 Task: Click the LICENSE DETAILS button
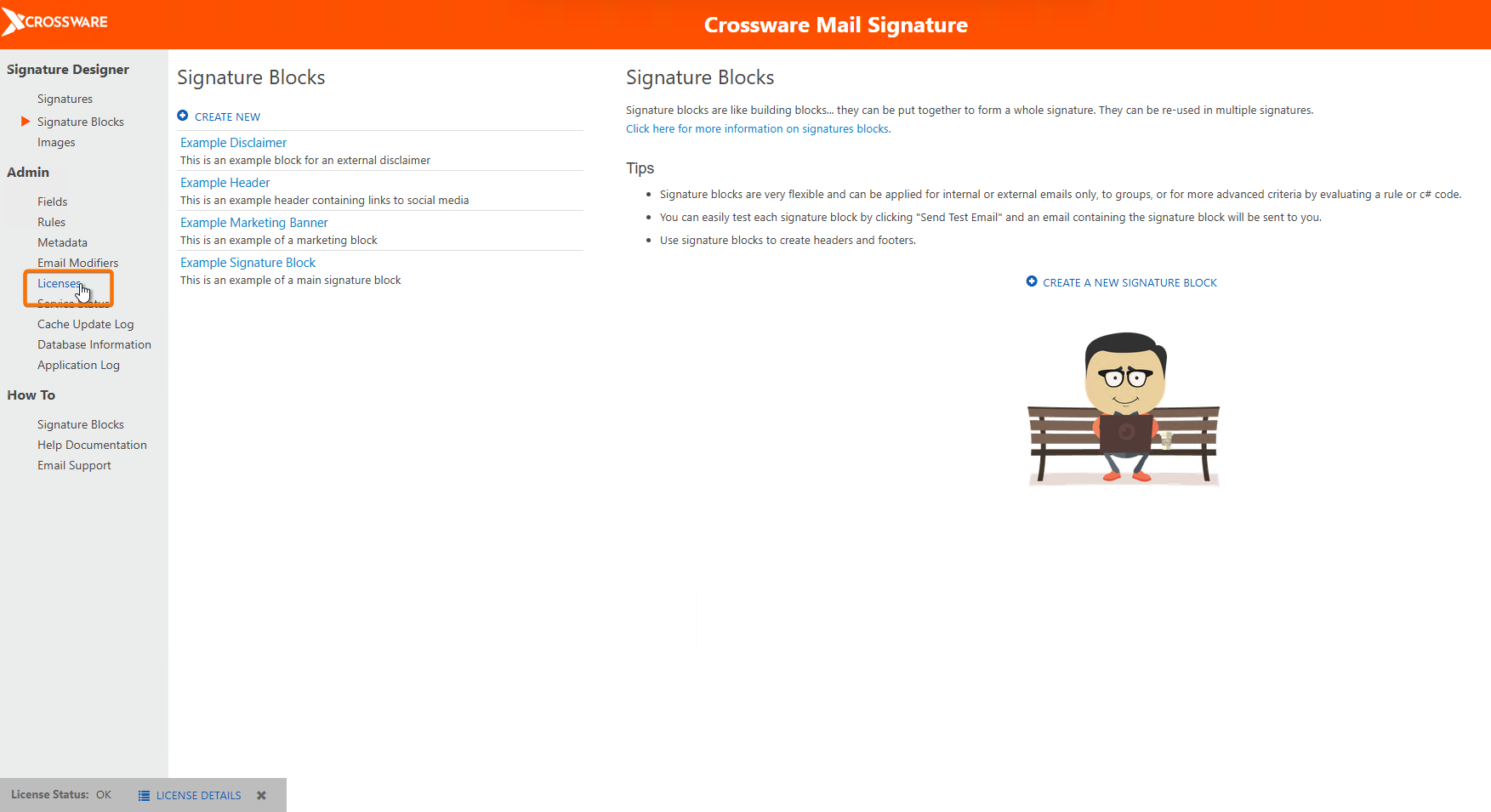(x=198, y=796)
